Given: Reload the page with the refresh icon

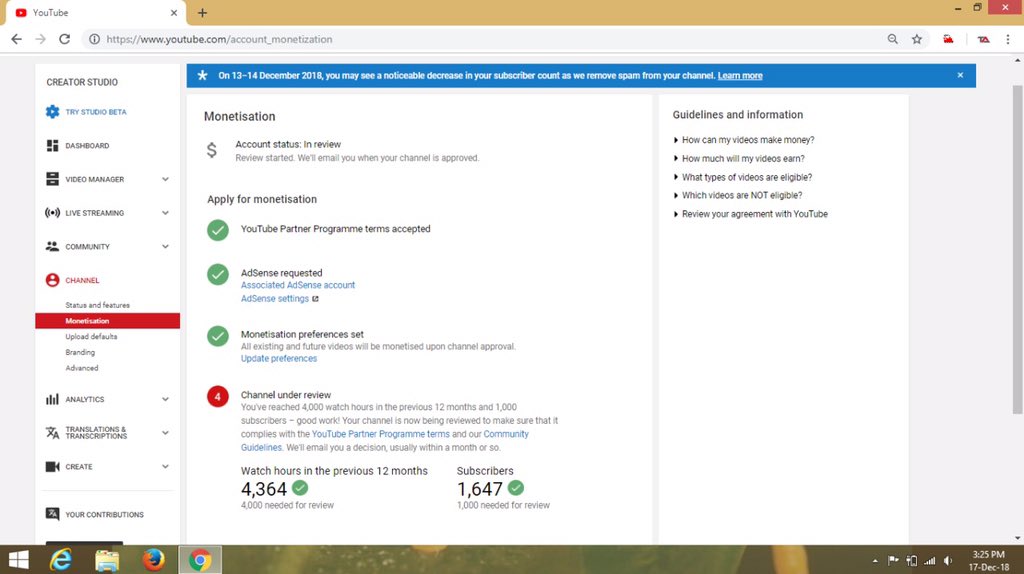Looking at the screenshot, I should pos(64,39).
